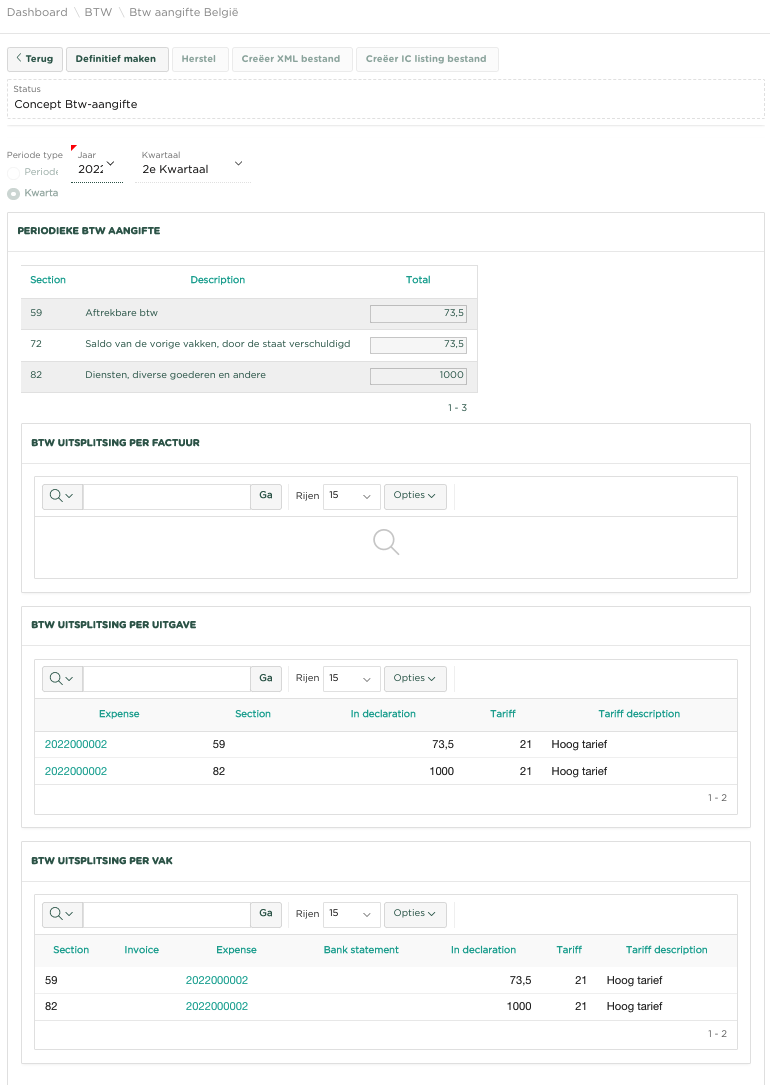Open Rijen dropdown in per factuur section

[352, 496]
